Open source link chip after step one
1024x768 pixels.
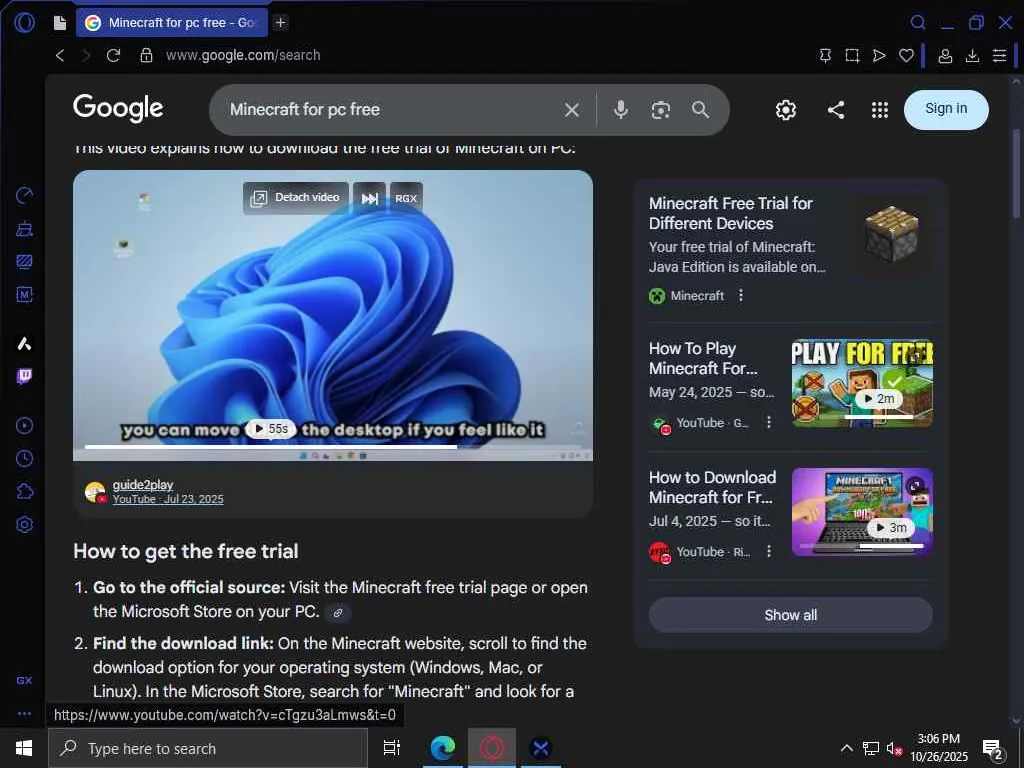338,613
